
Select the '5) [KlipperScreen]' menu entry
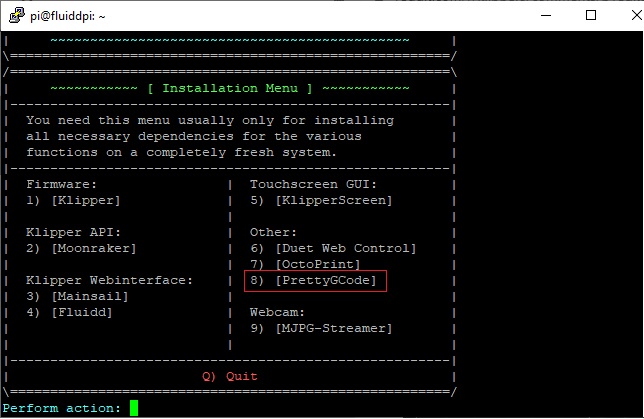click(x=321, y=200)
